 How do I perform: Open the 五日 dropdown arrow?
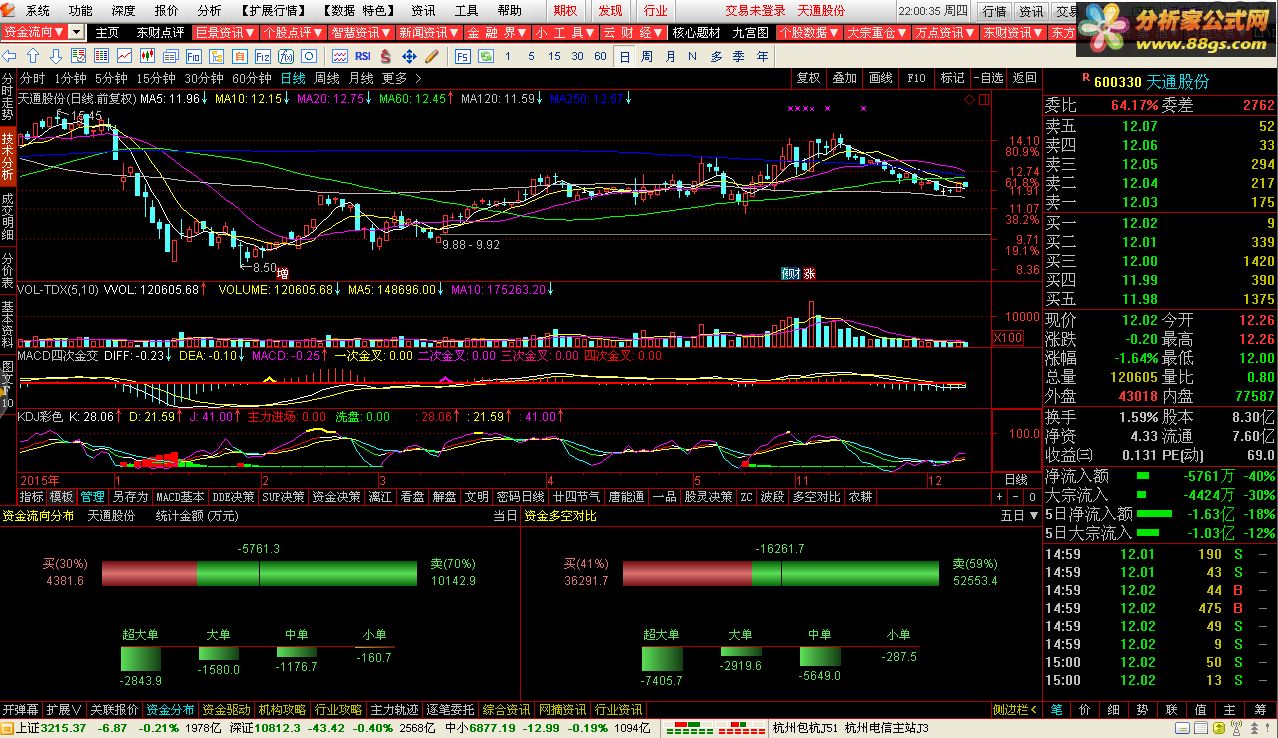tap(1033, 516)
